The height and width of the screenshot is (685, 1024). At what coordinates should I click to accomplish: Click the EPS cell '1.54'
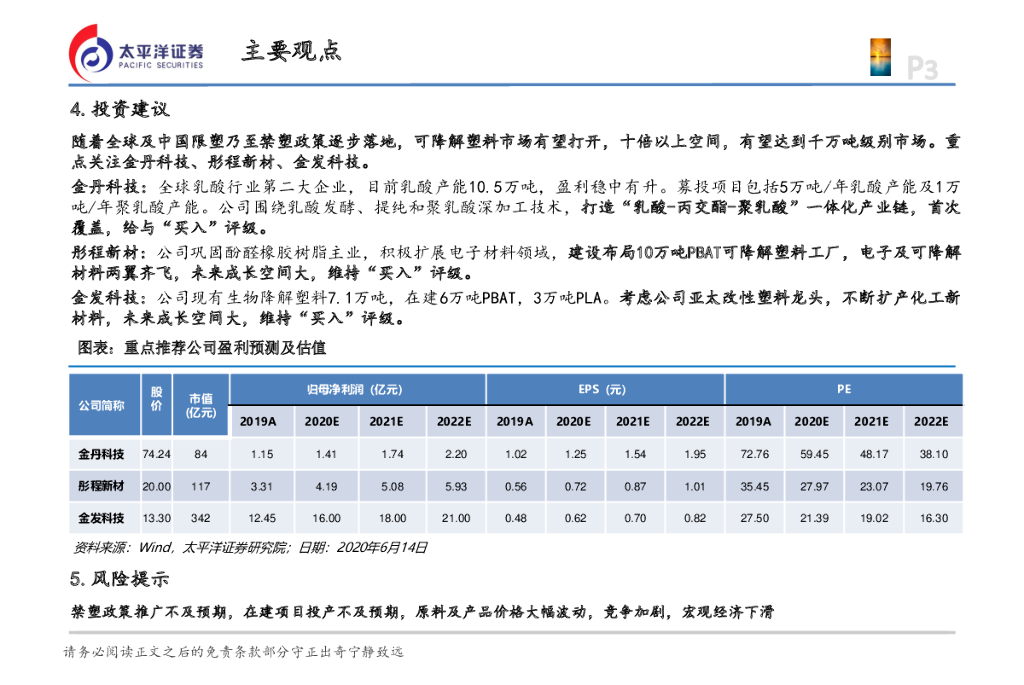click(635, 454)
